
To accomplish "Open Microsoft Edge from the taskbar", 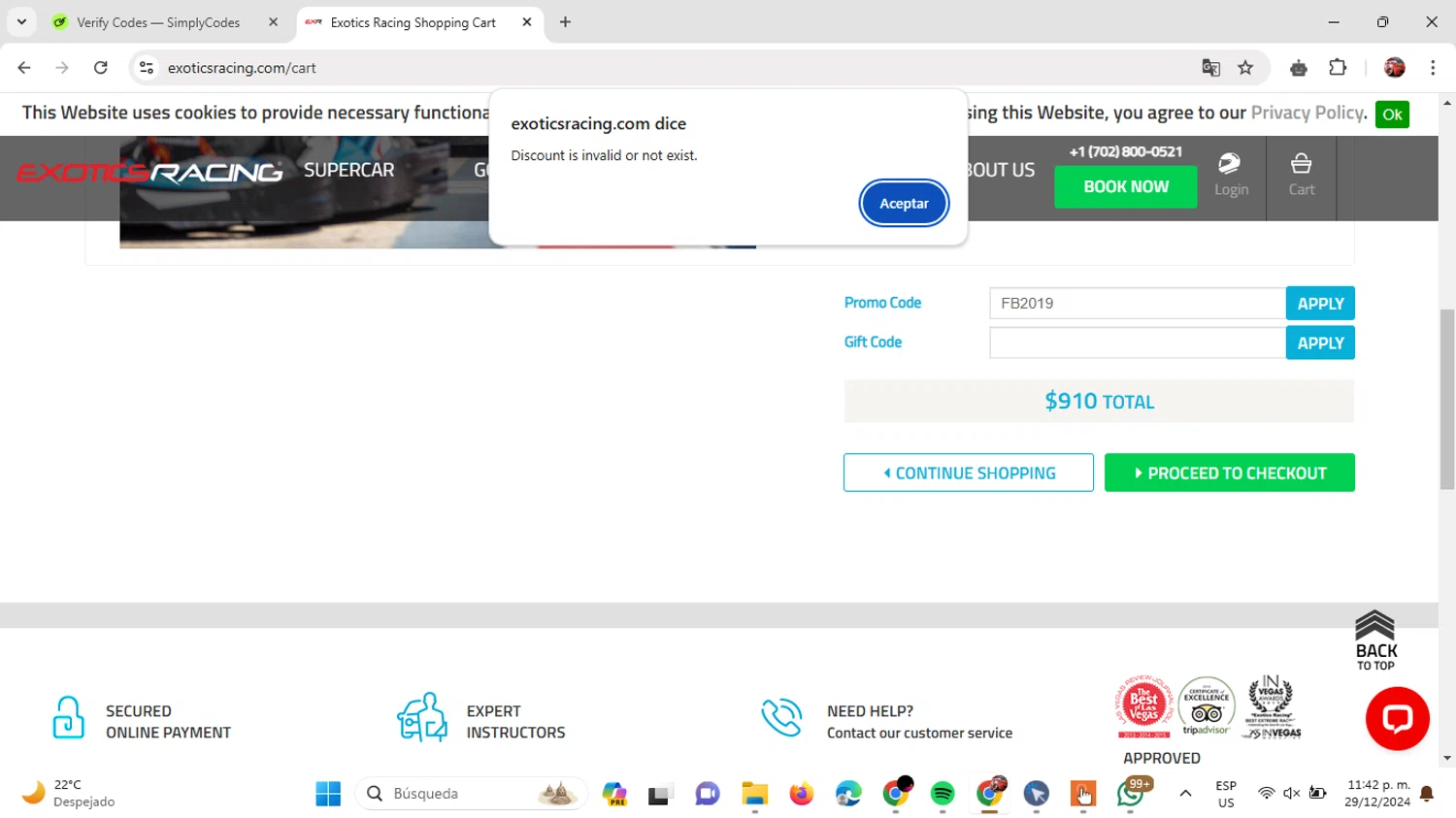I will (x=848, y=794).
